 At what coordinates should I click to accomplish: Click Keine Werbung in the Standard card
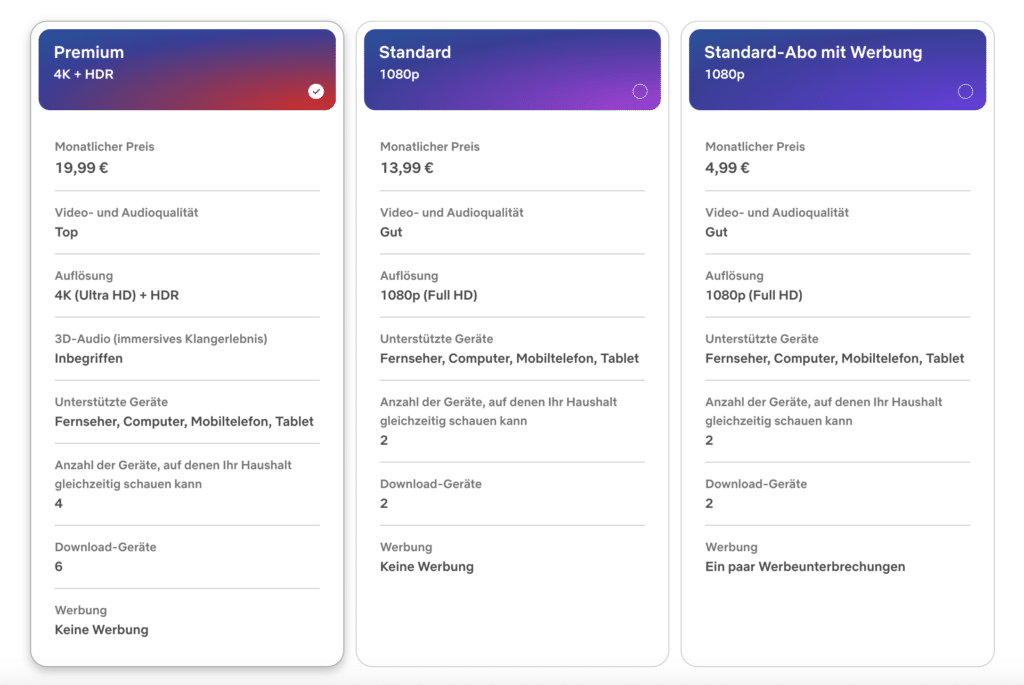(427, 566)
